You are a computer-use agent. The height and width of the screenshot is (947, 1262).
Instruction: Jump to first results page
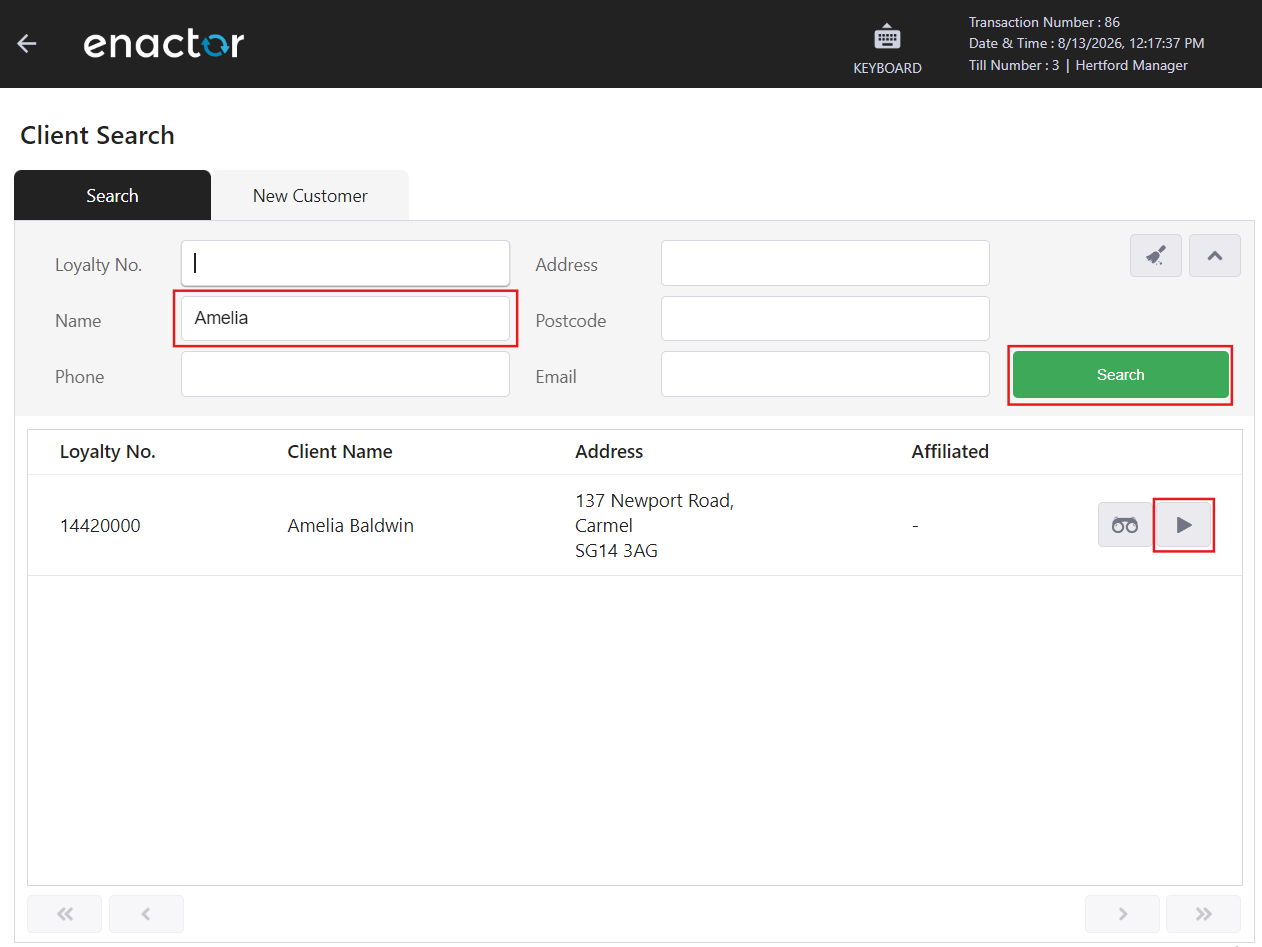pyautogui.click(x=65, y=914)
